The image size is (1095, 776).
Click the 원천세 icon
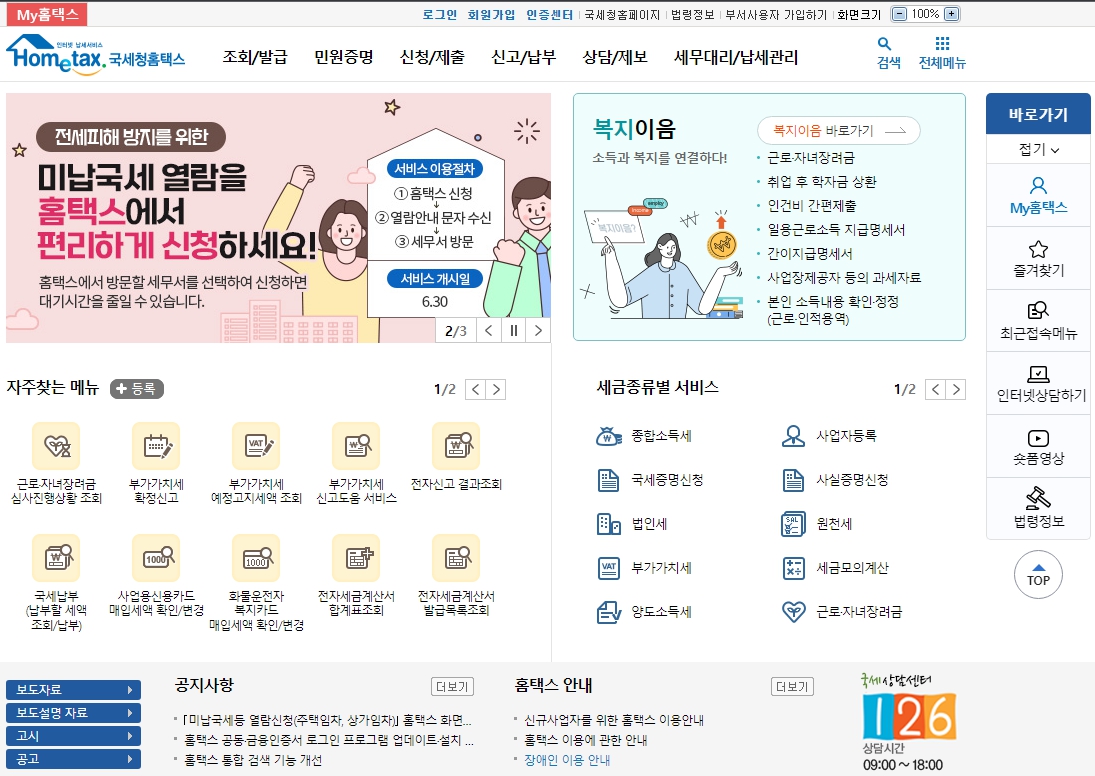tap(793, 524)
